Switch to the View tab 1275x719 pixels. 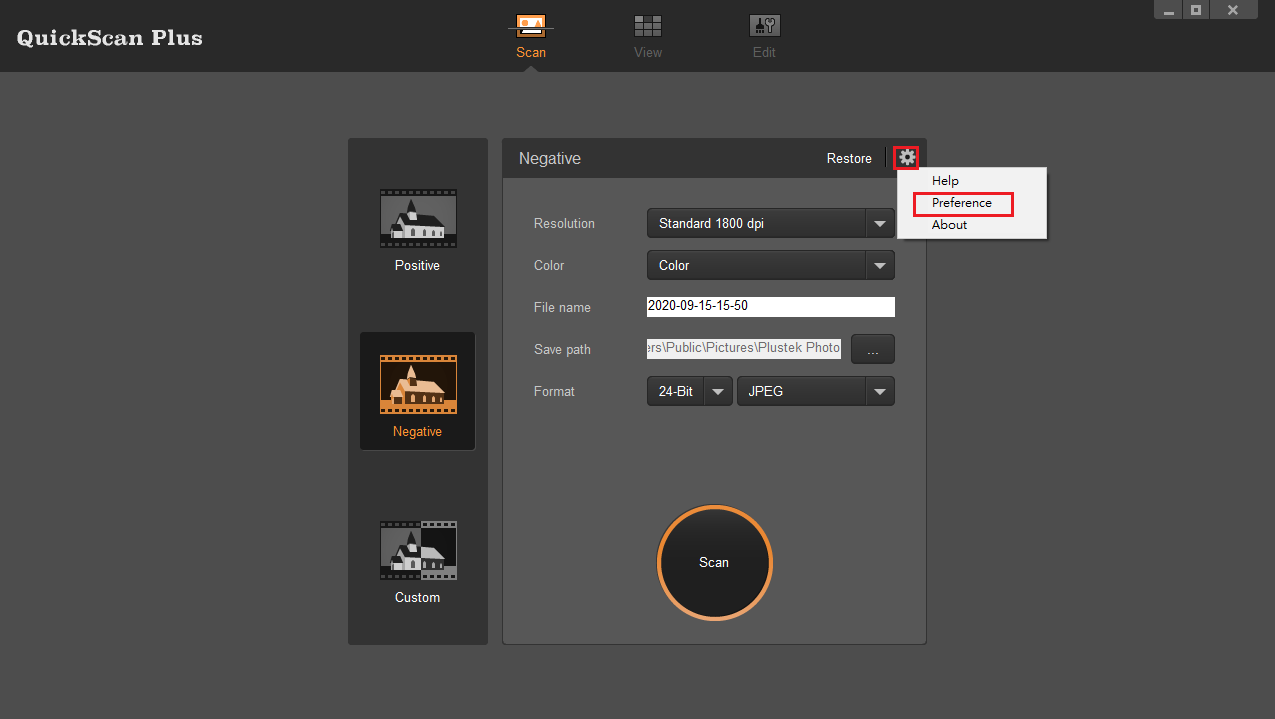pyautogui.click(x=648, y=27)
